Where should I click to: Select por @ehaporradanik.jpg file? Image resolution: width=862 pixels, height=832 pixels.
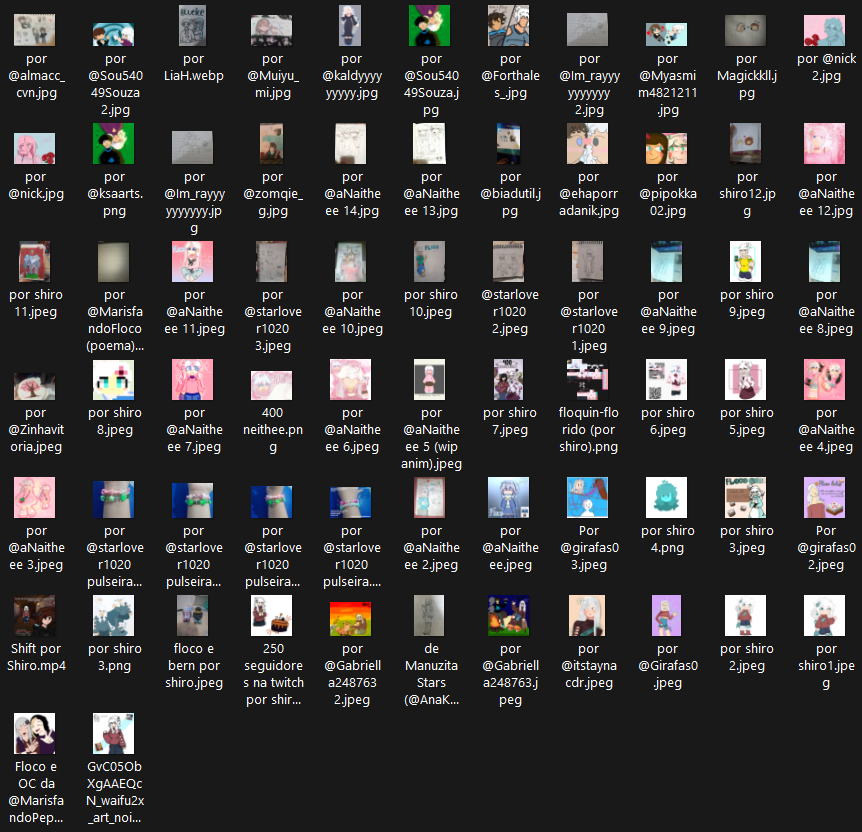[588, 144]
